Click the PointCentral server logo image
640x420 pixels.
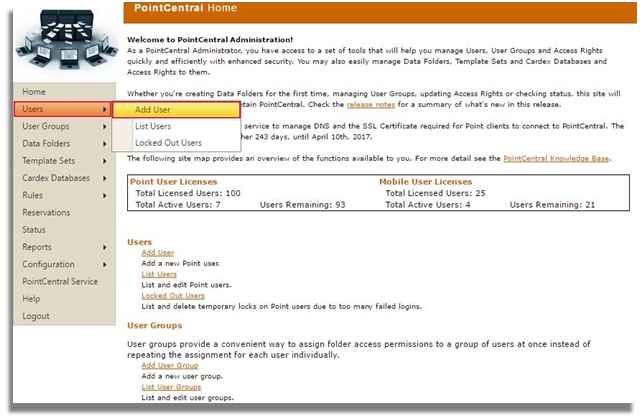66,40
